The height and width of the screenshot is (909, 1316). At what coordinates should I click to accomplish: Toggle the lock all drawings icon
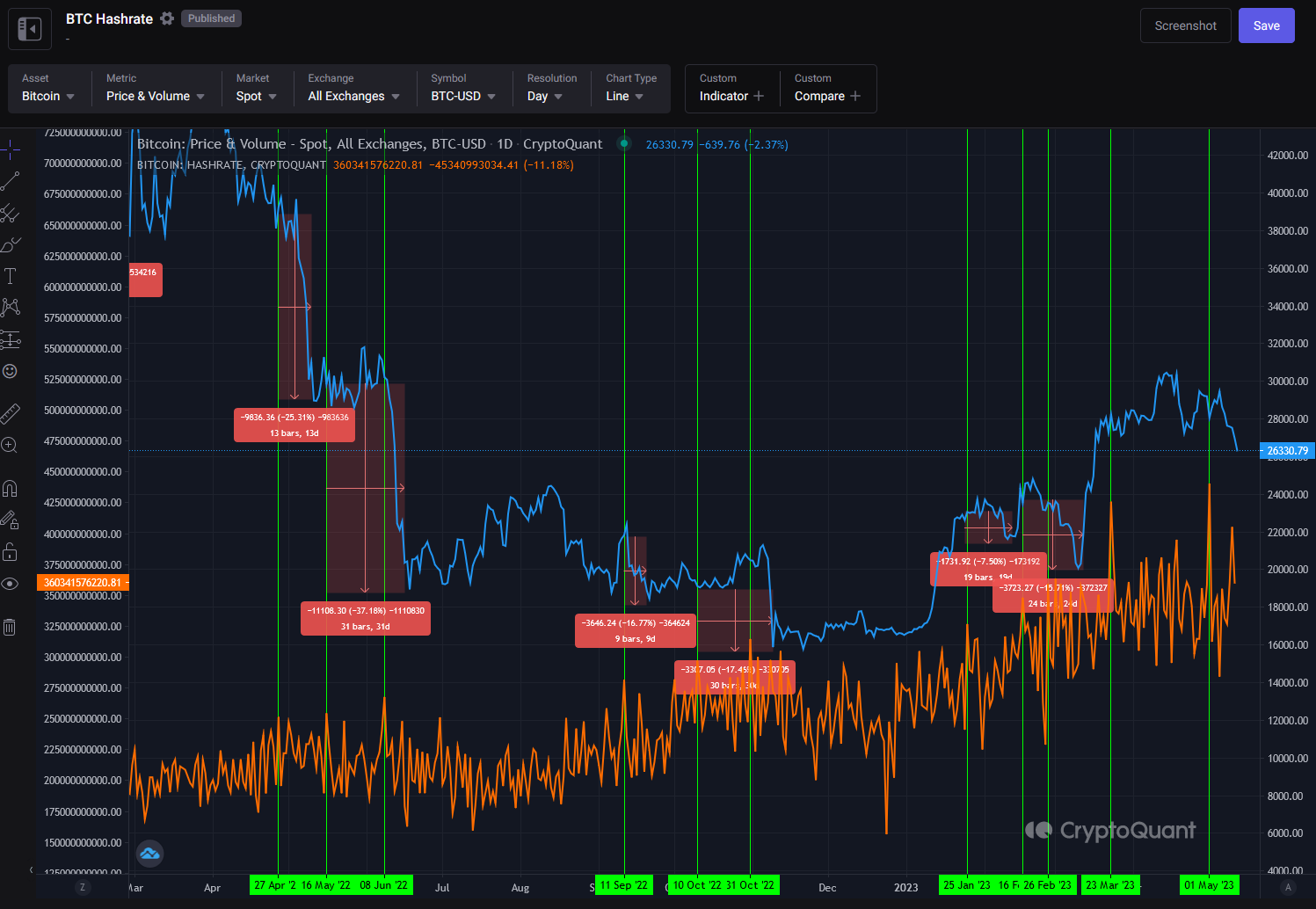click(11, 552)
